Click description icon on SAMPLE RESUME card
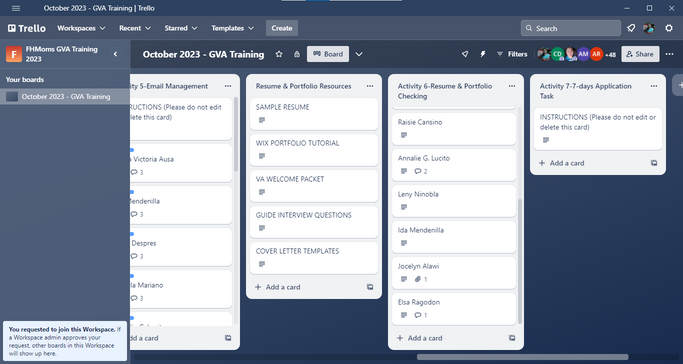683x364 pixels. 262,120
